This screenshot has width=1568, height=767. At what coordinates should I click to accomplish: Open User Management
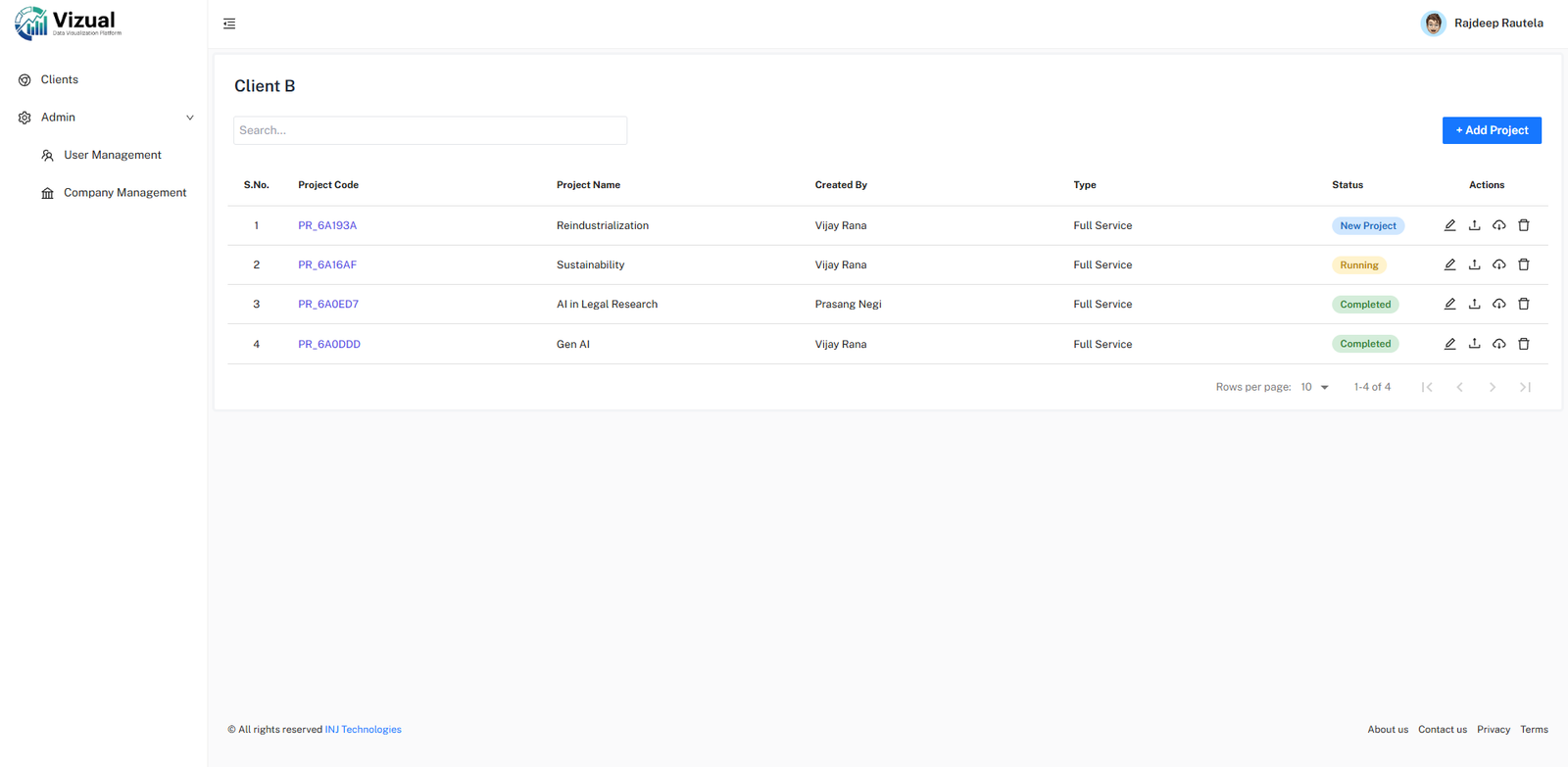pos(113,155)
